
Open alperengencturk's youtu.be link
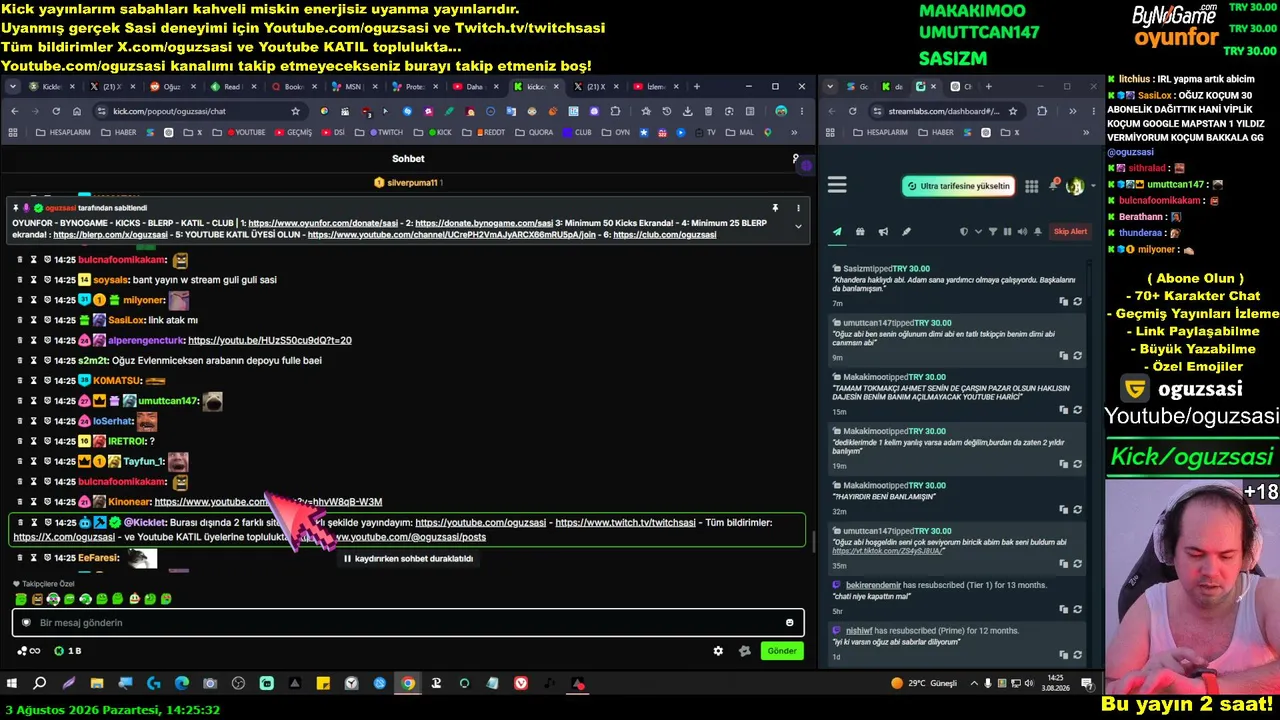[270, 341]
